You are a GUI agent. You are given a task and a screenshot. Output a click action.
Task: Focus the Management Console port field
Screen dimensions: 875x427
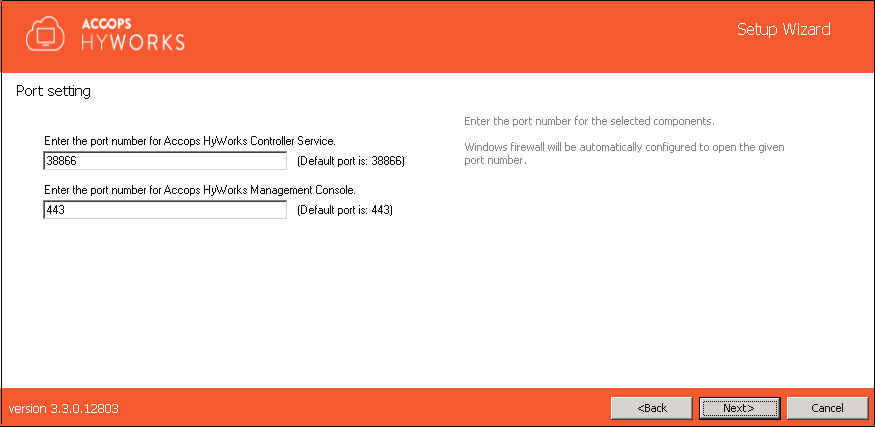[x=165, y=210]
